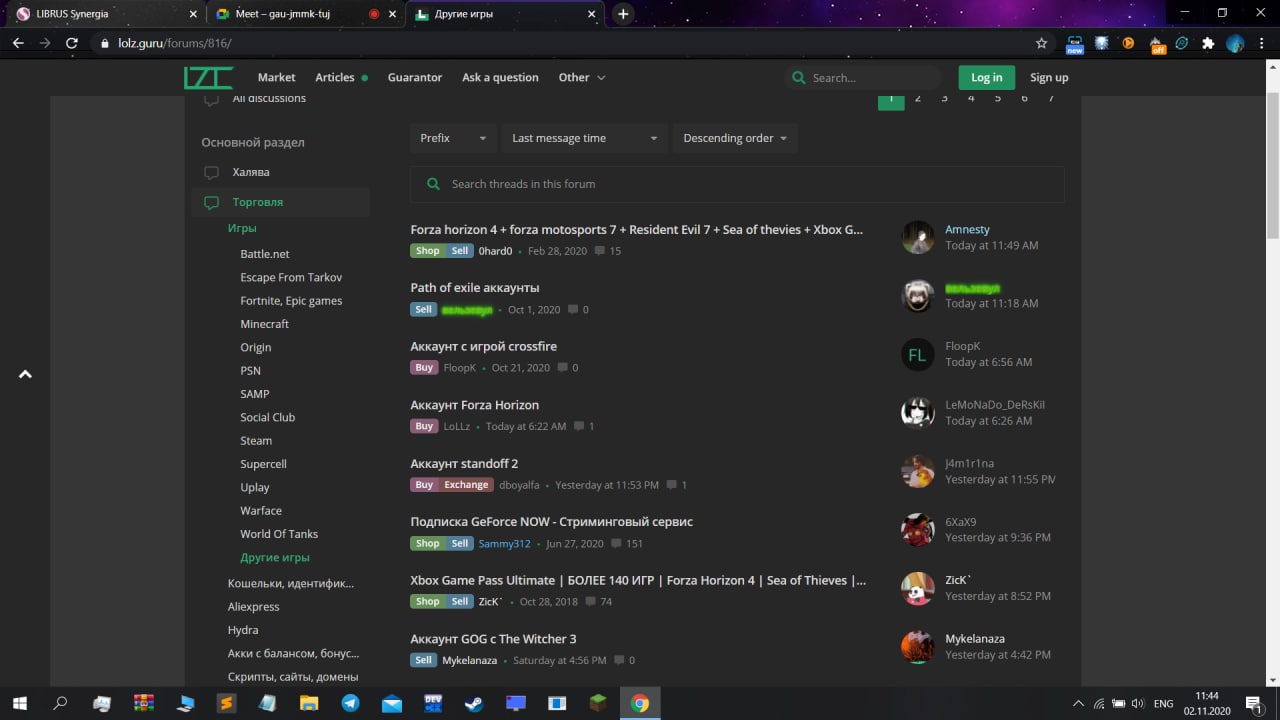The image size is (1280, 720).
Task: Open Aliexpress section in the sidebar
Action: click(x=254, y=607)
